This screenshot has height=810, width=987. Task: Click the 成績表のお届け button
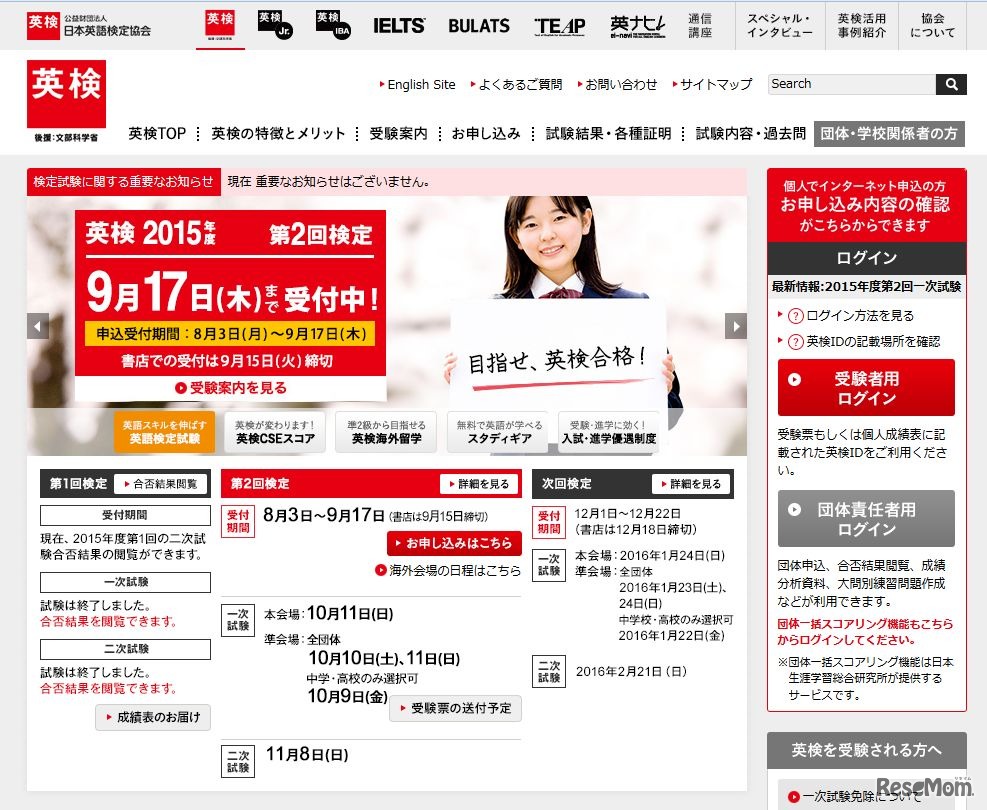pyautogui.click(x=153, y=717)
